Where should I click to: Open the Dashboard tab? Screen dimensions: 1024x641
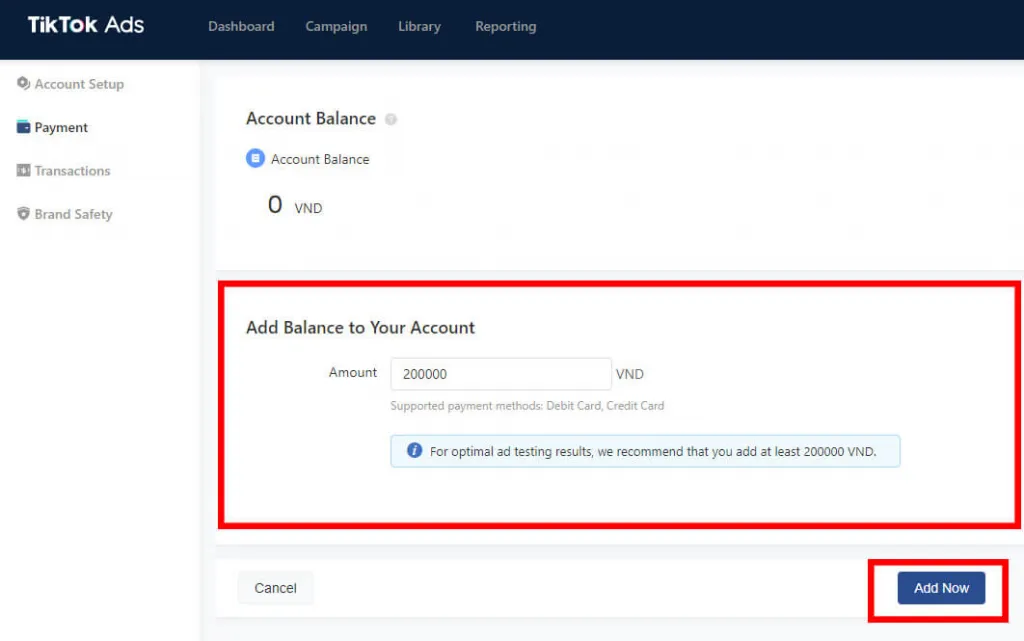coord(241,27)
